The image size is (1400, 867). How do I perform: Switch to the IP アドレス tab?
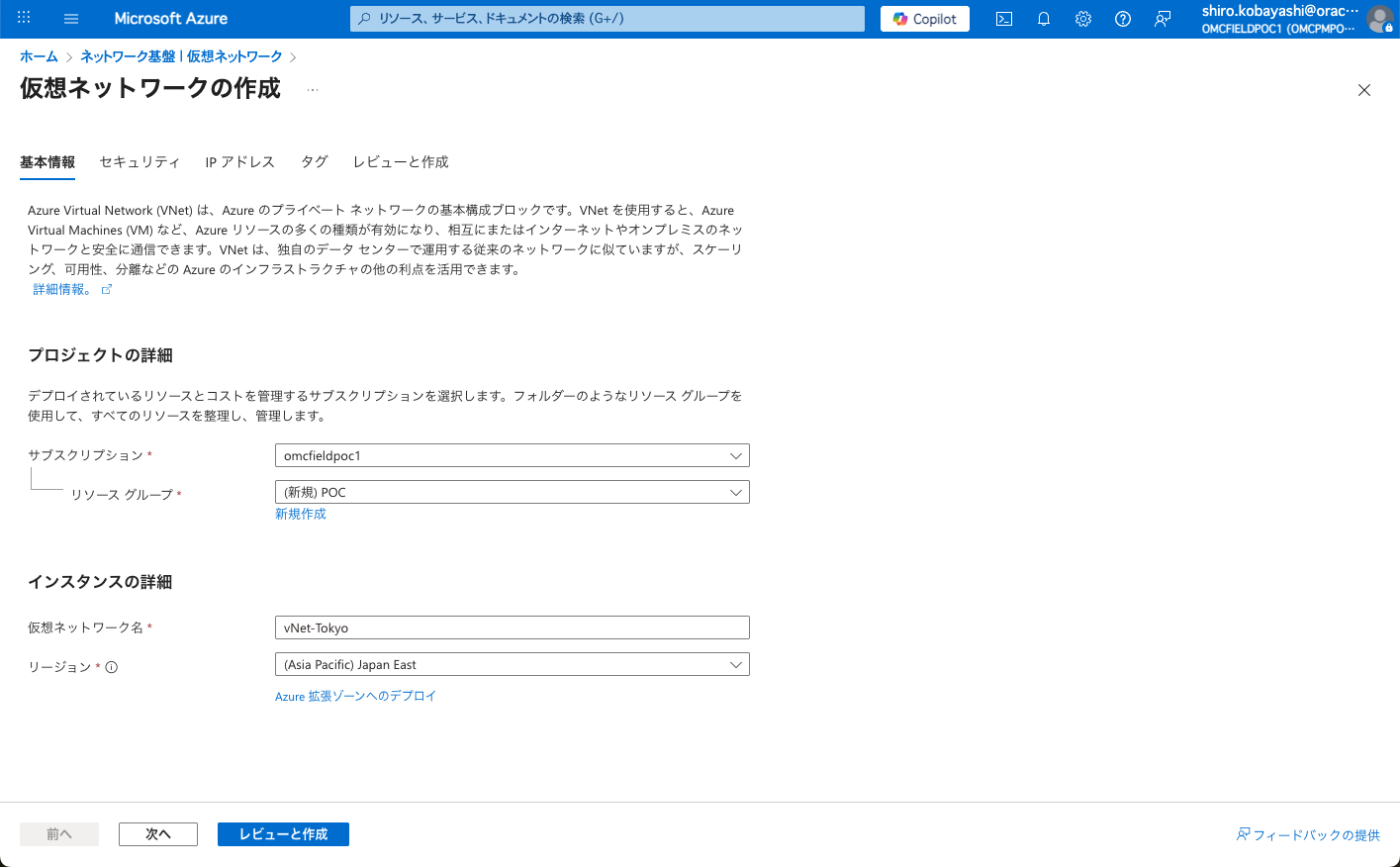pyautogui.click(x=240, y=162)
